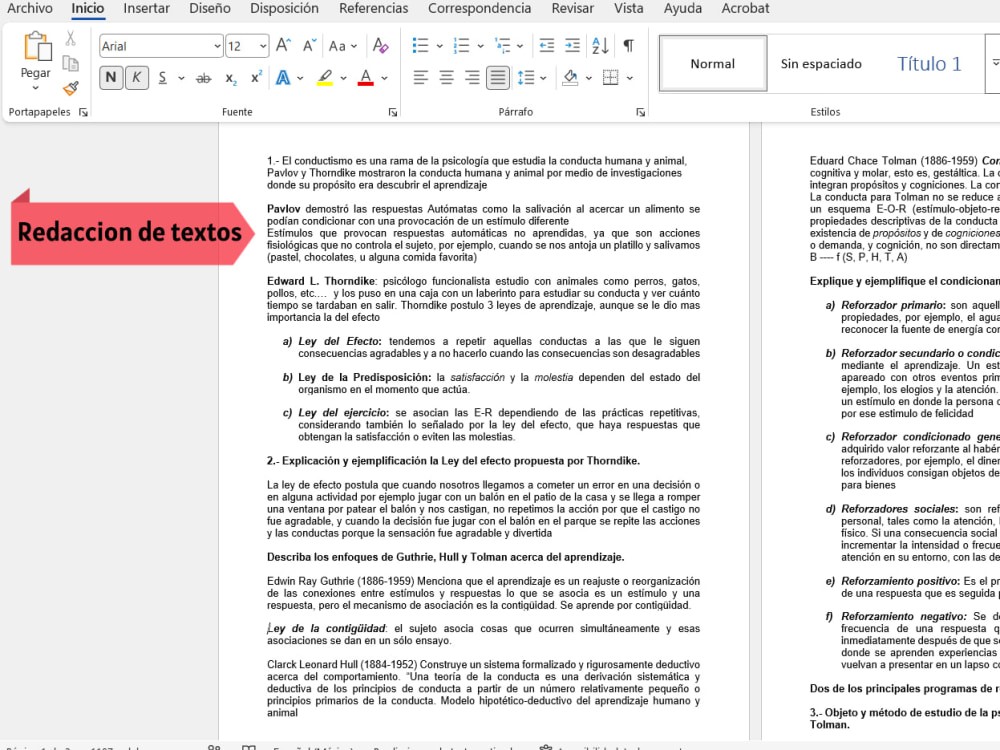Open the bullet list style dropdown arrow

tap(439, 46)
